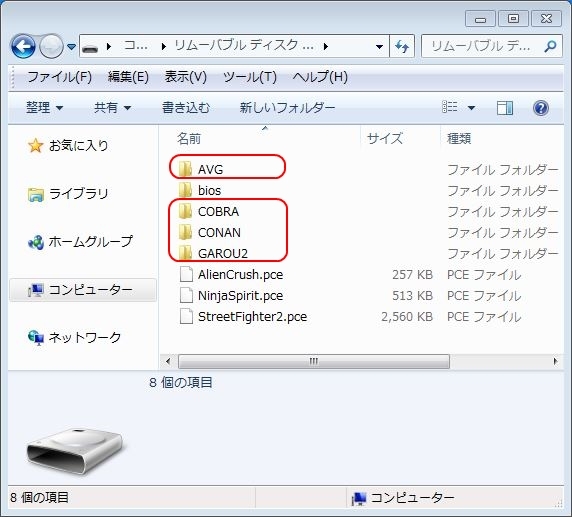Click the お気に入り star in sidebar
Screen dimensions: 572x517
tap(35, 146)
